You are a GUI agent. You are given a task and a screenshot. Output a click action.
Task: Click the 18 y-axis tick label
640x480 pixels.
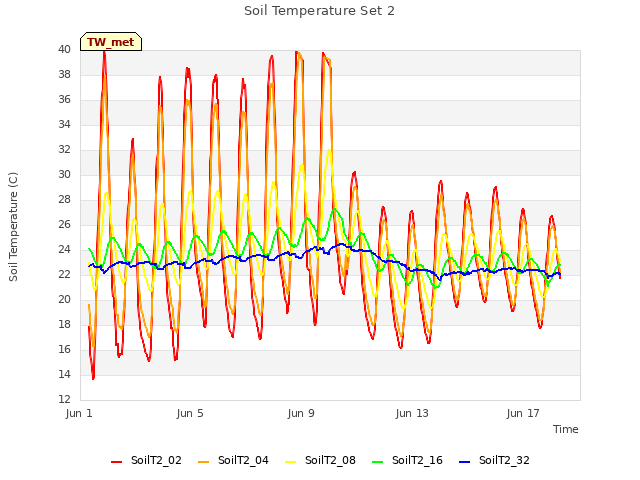click(64, 324)
